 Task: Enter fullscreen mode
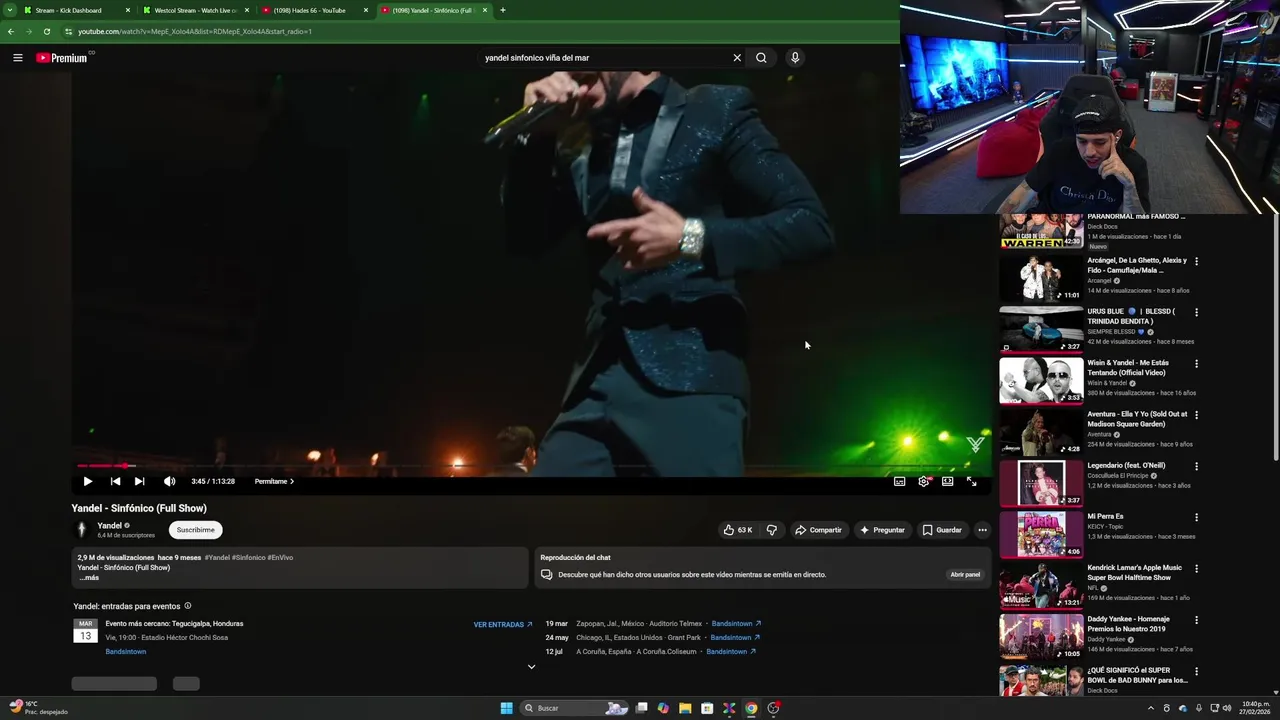[x=971, y=481]
